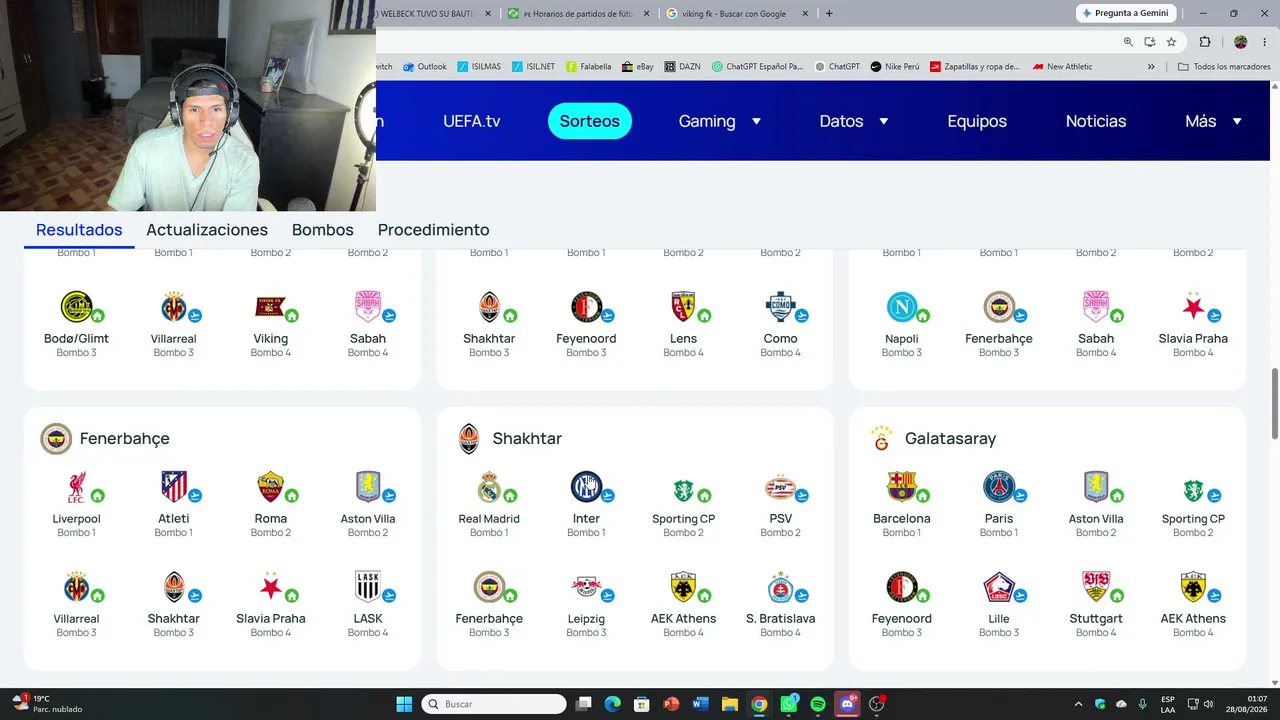
Task: Launch Discord from the taskbar
Action: point(847,704)
